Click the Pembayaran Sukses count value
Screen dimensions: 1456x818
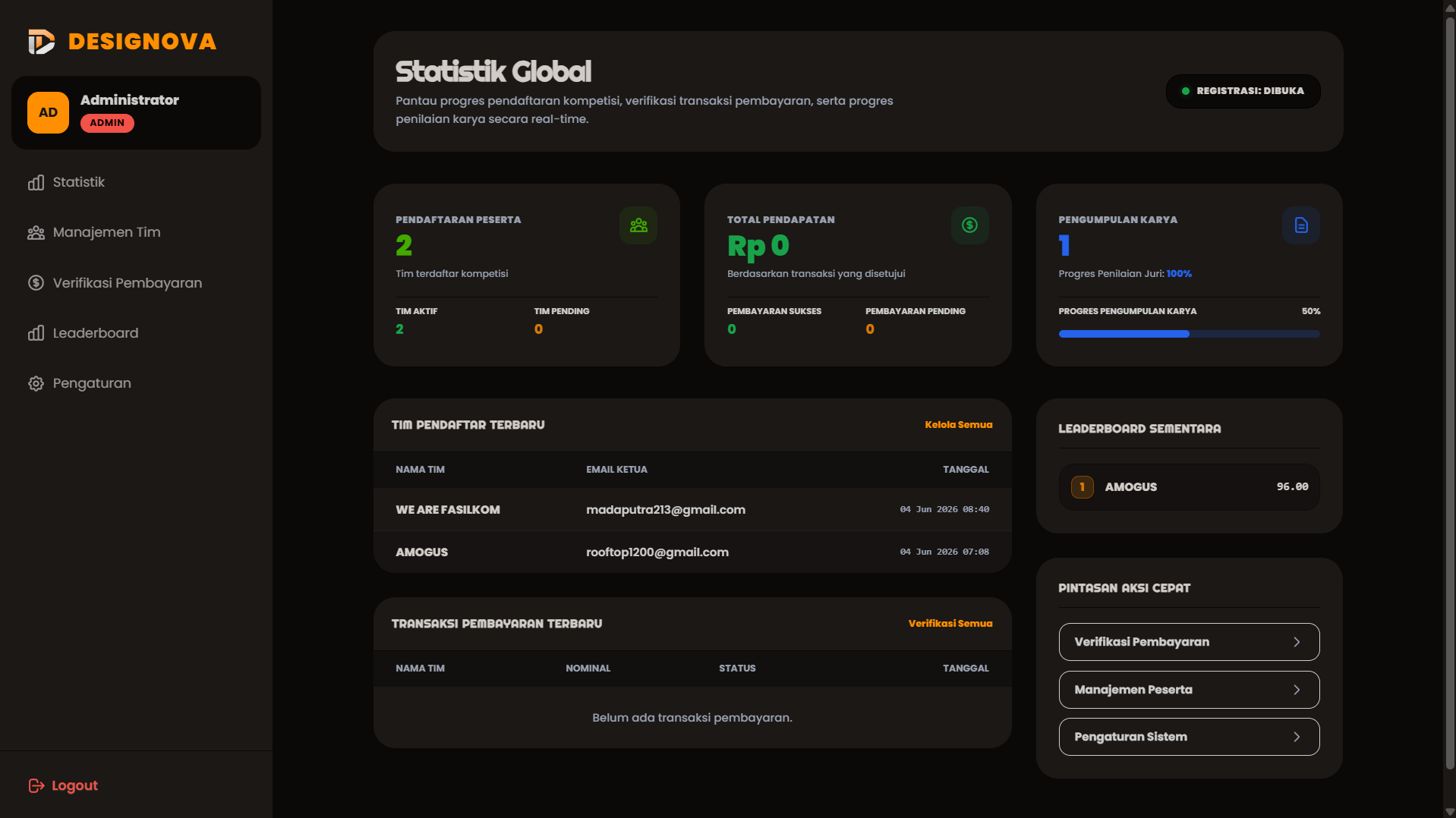coord(732,329)
